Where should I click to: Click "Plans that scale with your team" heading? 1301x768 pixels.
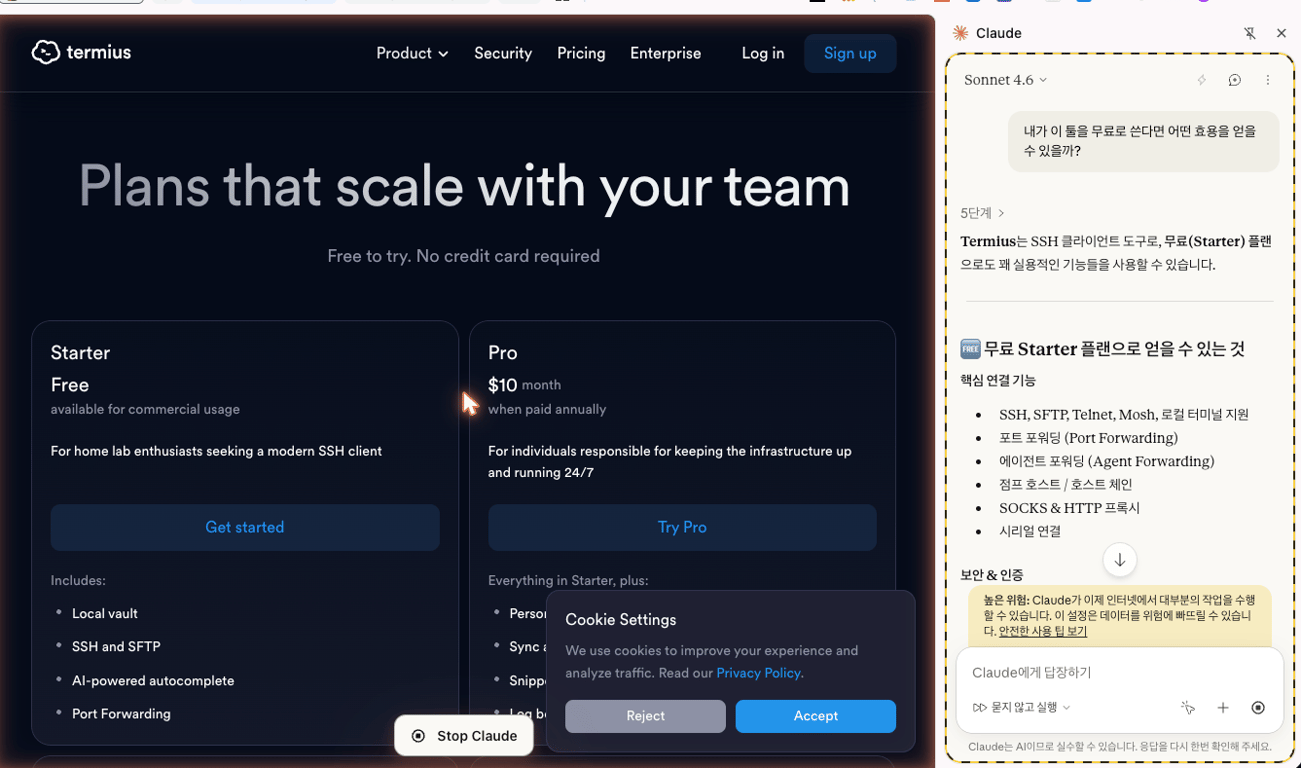(464, 186)
